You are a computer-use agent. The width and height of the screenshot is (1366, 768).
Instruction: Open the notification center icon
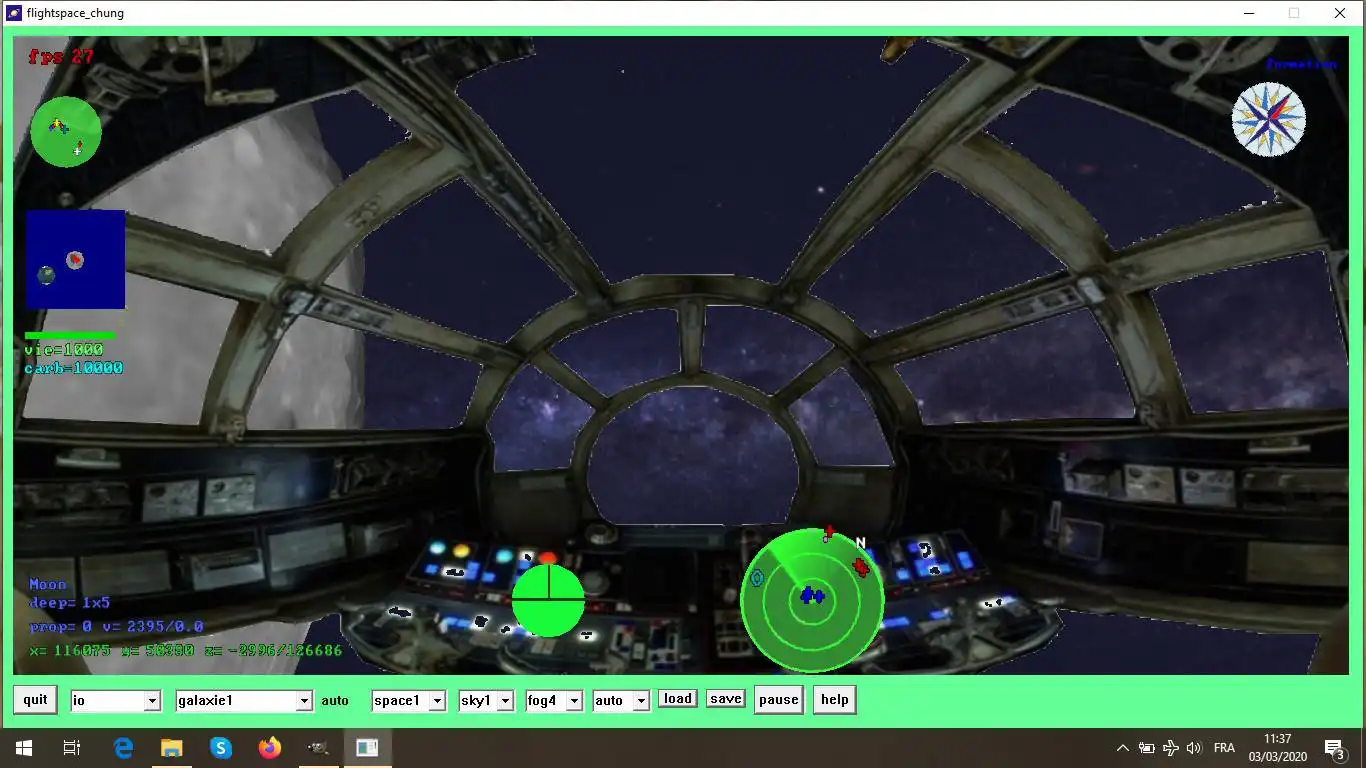(x=1335, y=748)
